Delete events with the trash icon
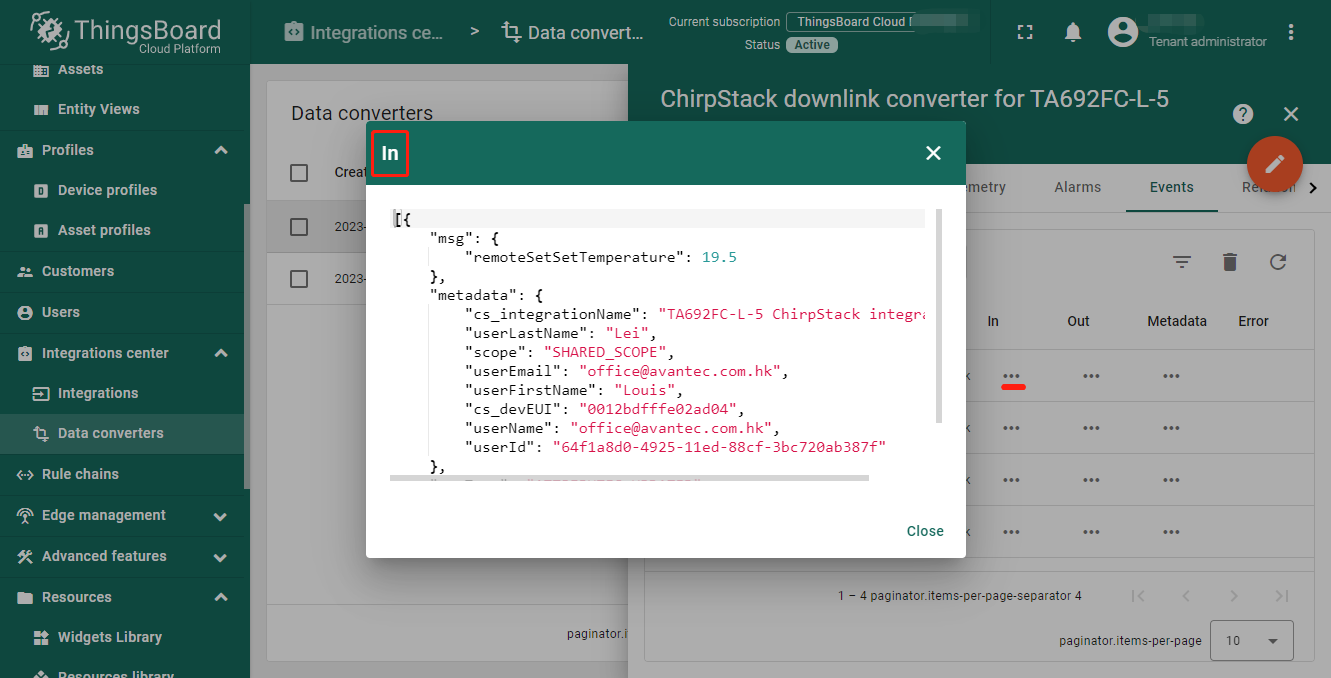This screenshot has width=1331, height=678. 1230,262
